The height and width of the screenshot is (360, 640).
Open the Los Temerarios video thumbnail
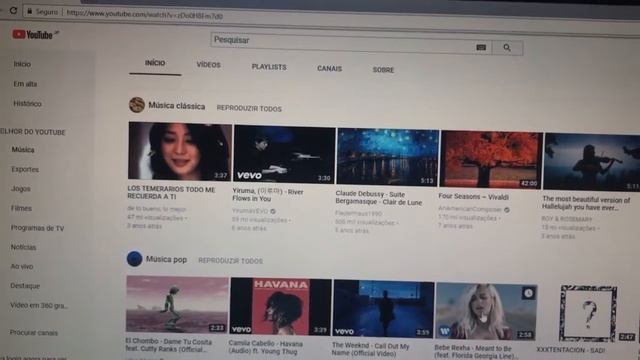(x=180, y=151)
